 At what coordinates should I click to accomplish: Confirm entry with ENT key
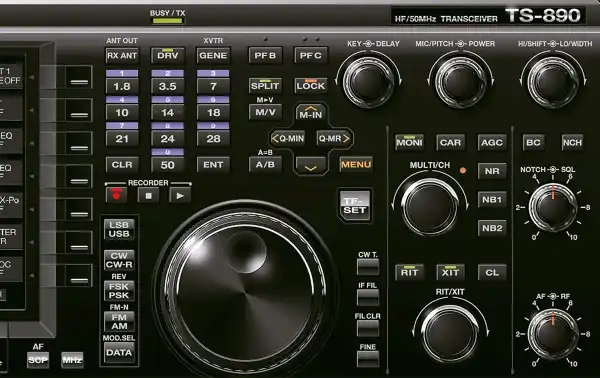point(213,165)
